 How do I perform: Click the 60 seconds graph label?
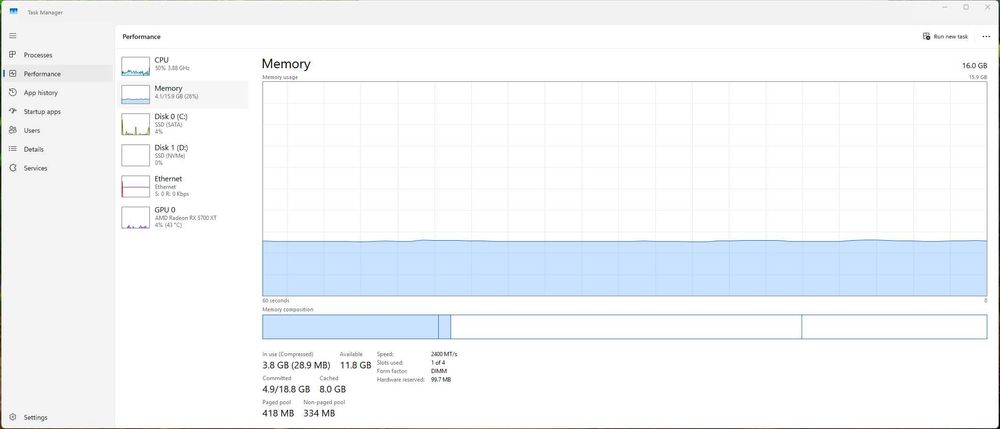[x=276, y=300]
